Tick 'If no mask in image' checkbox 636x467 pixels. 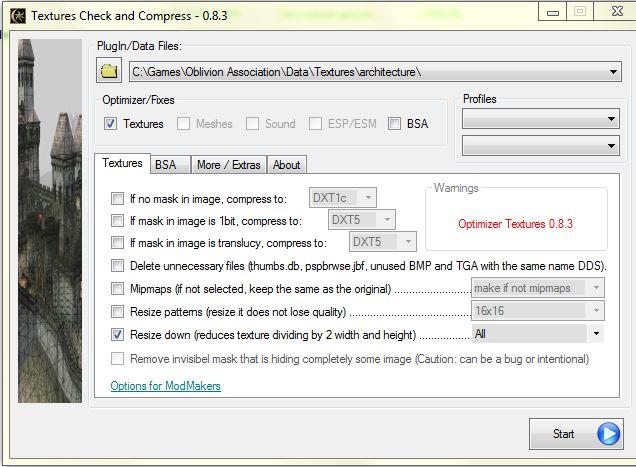coord(118,198)
